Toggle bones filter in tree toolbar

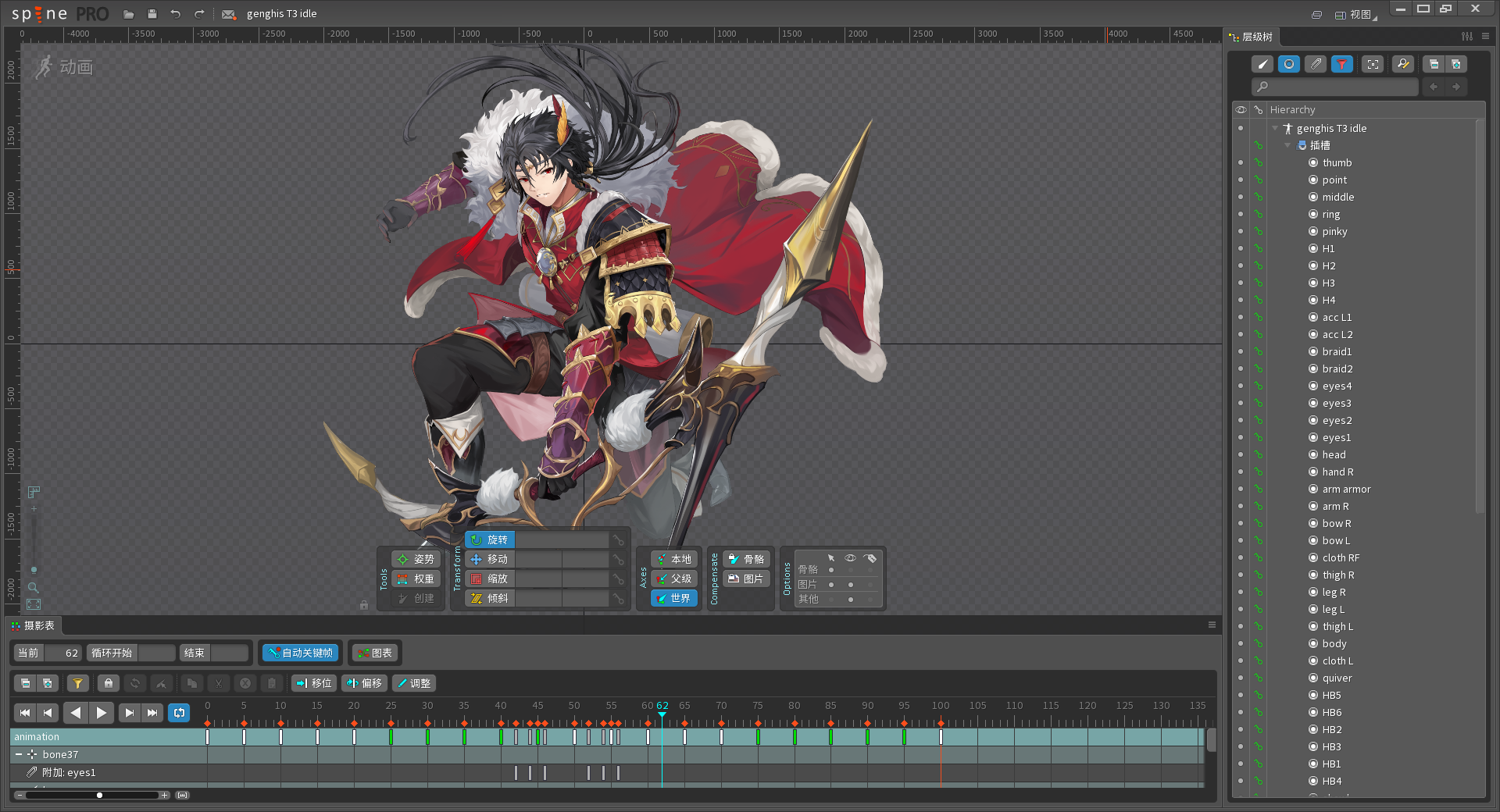coord(1262,64)
